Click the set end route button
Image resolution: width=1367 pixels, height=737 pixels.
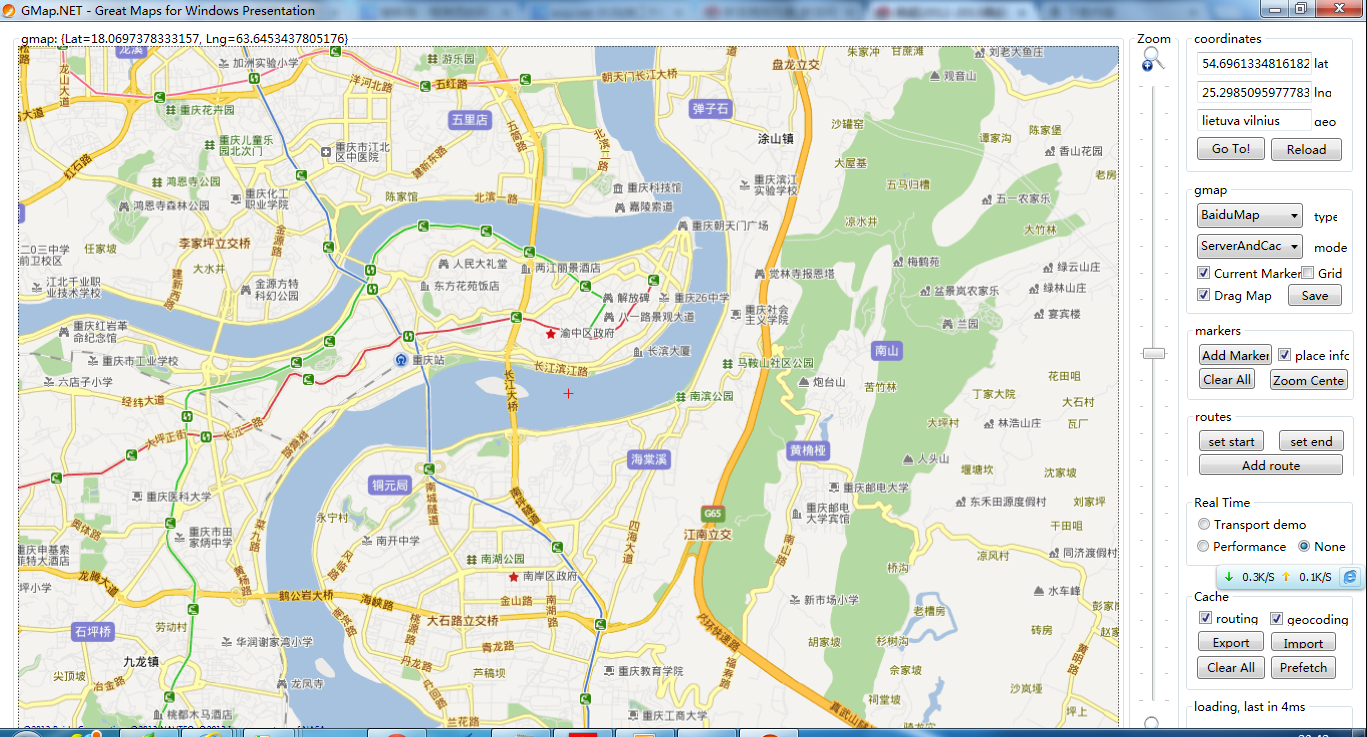click(x=1311, y=441)
